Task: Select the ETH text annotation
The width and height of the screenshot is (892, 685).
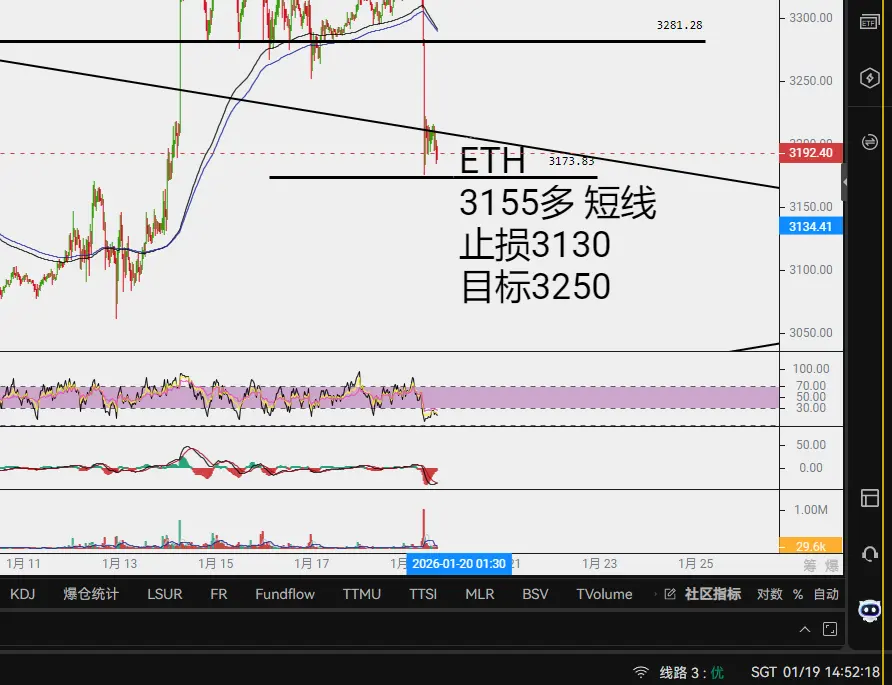Action: point(492,160)
